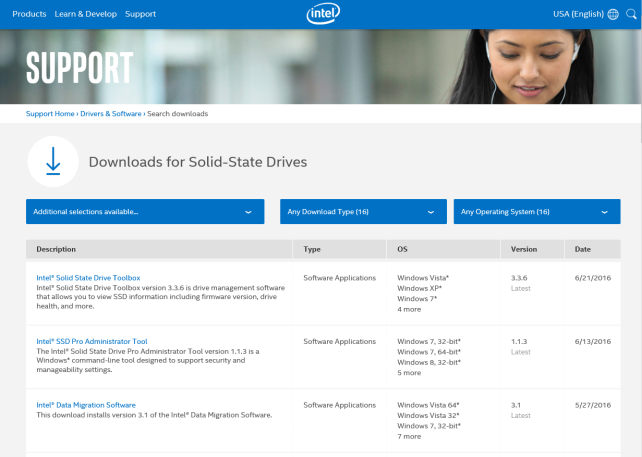Click the blue download arrow icon
Image resolution: width=642 pixels, height=457 pixels.
click(x=53, y=162)
